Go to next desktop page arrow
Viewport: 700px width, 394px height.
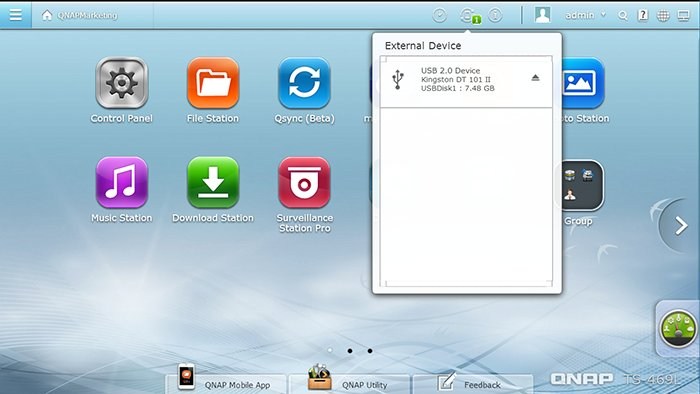680,226
